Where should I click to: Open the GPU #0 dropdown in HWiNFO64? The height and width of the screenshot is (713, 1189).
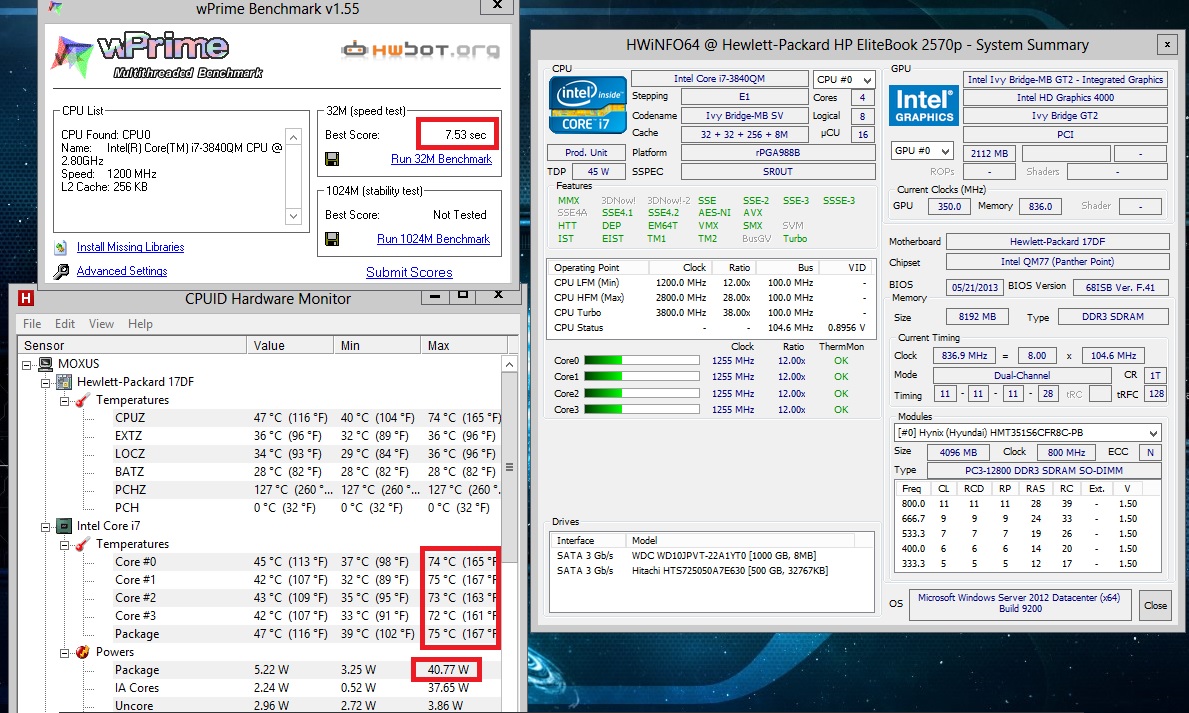pos(921,151)
